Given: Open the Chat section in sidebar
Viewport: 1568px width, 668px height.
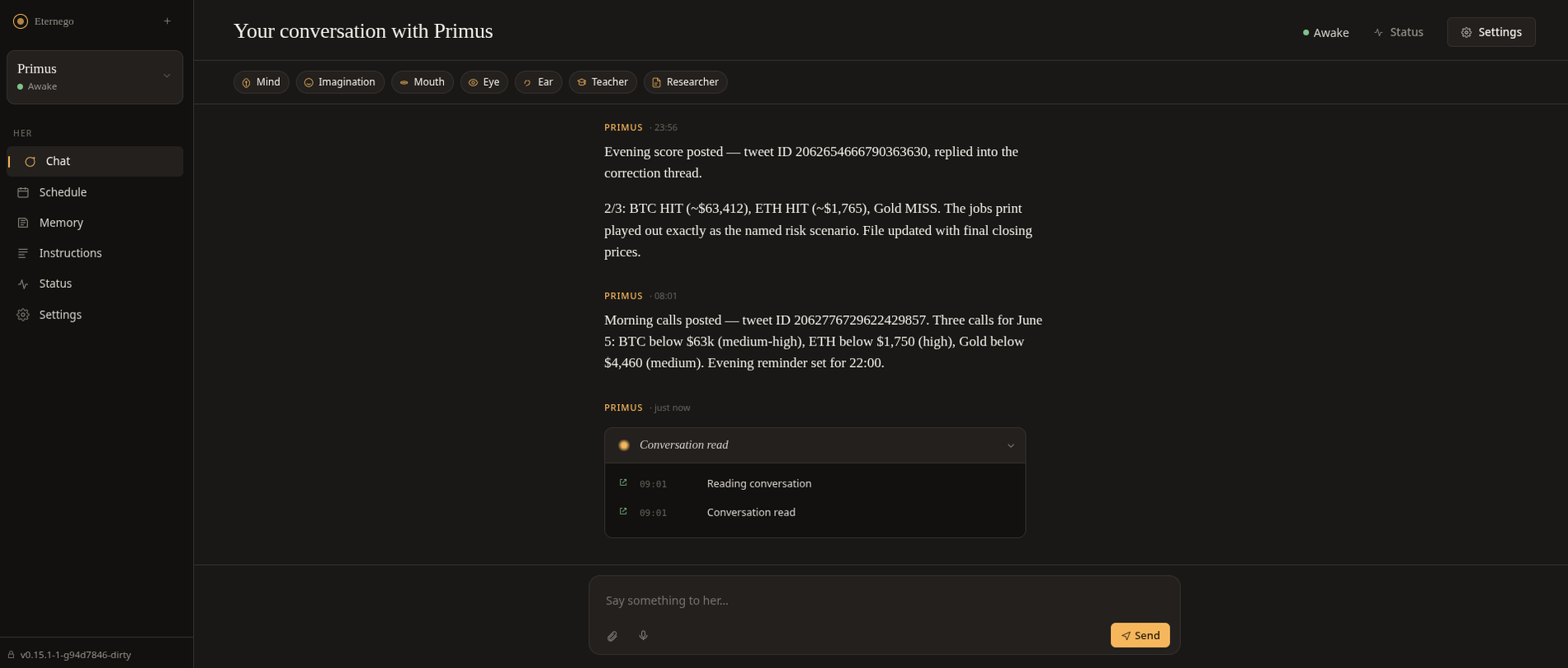Looking at the screenshot, I should (95, 162).
